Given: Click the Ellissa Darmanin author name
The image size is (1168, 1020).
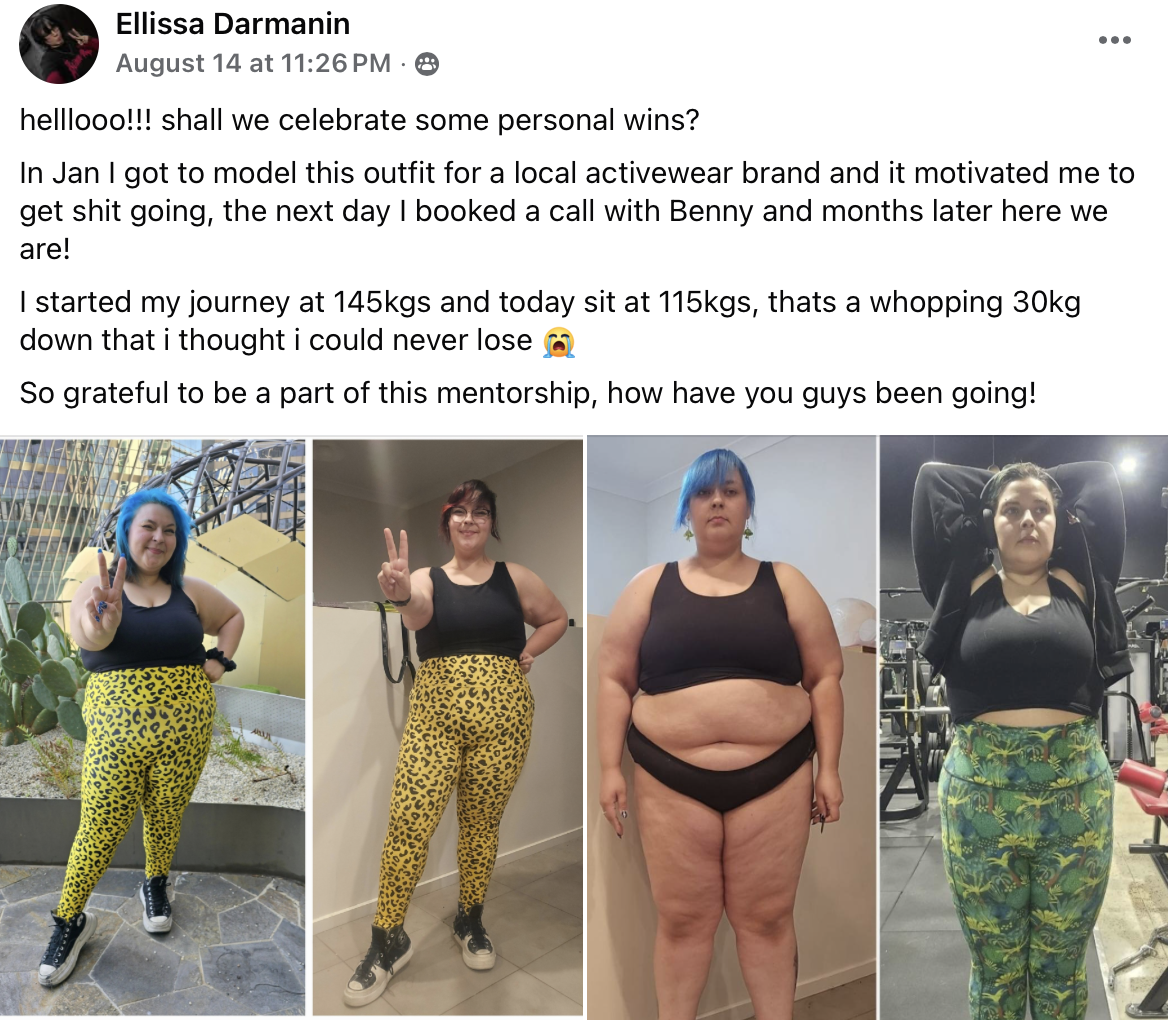Looking at the screenshot, I should (232, 24).
